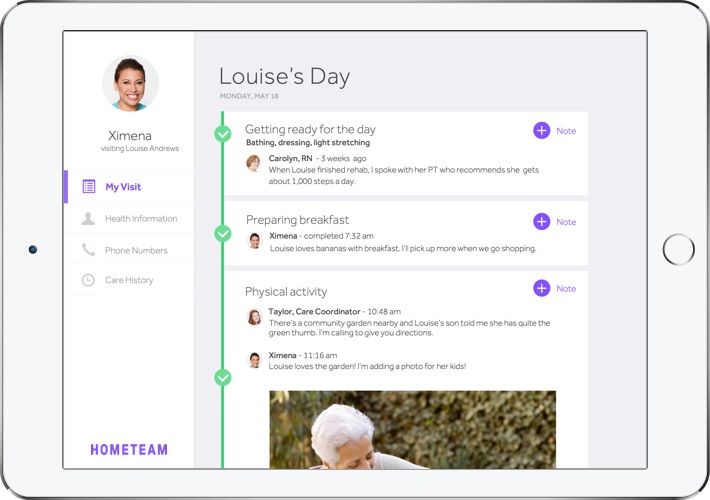Screen dimensions: 710x500
Task: Go to Care History section
Action: pyautogui.click(x=129, y=281)
